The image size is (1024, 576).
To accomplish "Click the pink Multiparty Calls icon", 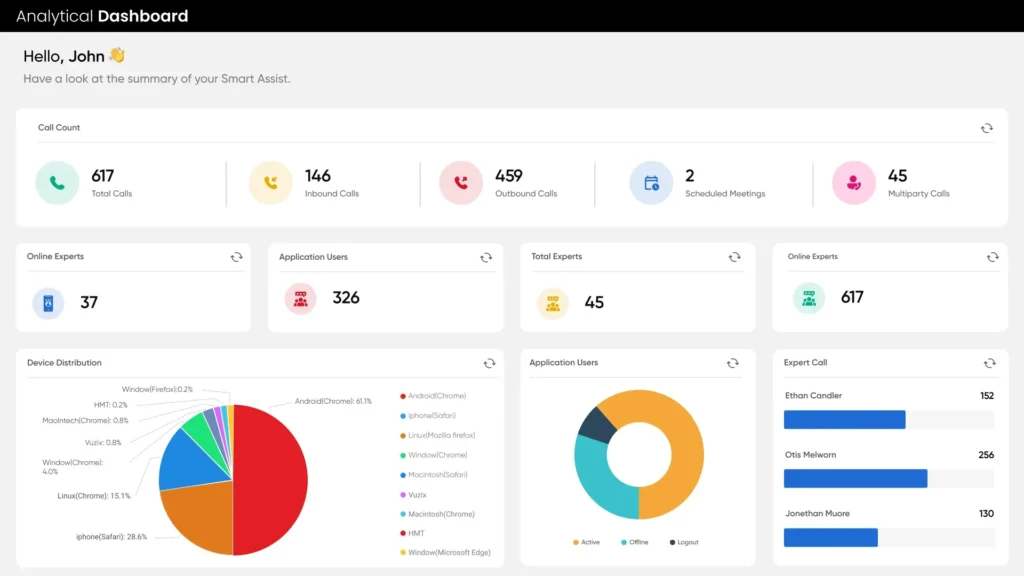I will [x=854, y=183].
